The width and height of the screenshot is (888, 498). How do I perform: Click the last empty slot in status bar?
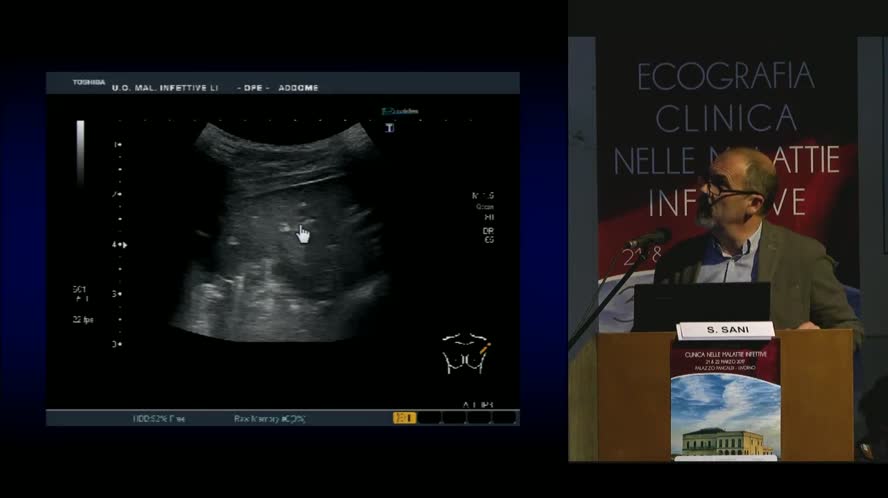click(505, 418)
